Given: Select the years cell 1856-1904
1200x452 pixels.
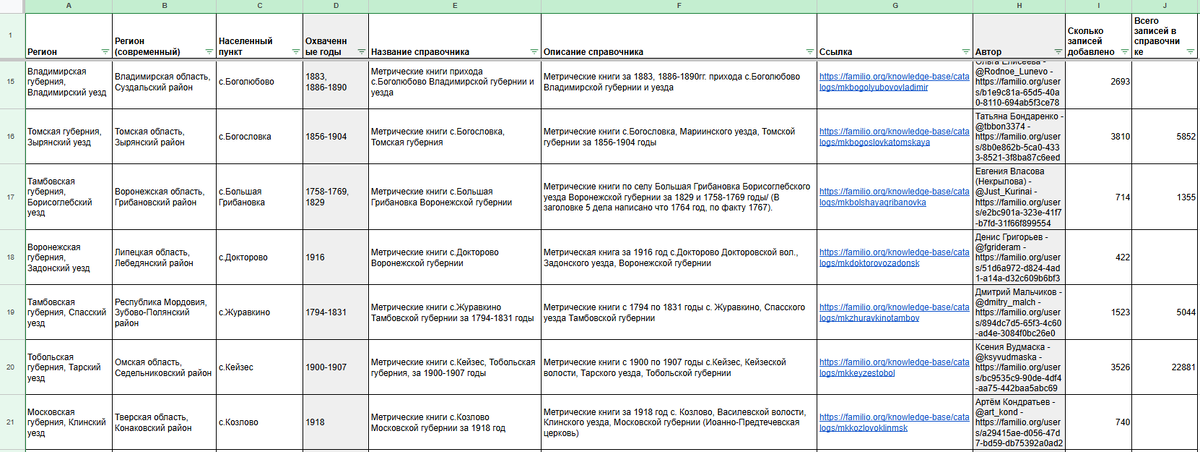Looking at the screenshot, I should 334,137.
